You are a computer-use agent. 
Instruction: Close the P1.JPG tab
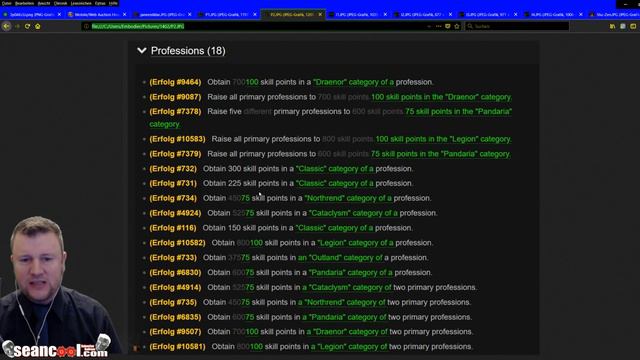(255, 14)
